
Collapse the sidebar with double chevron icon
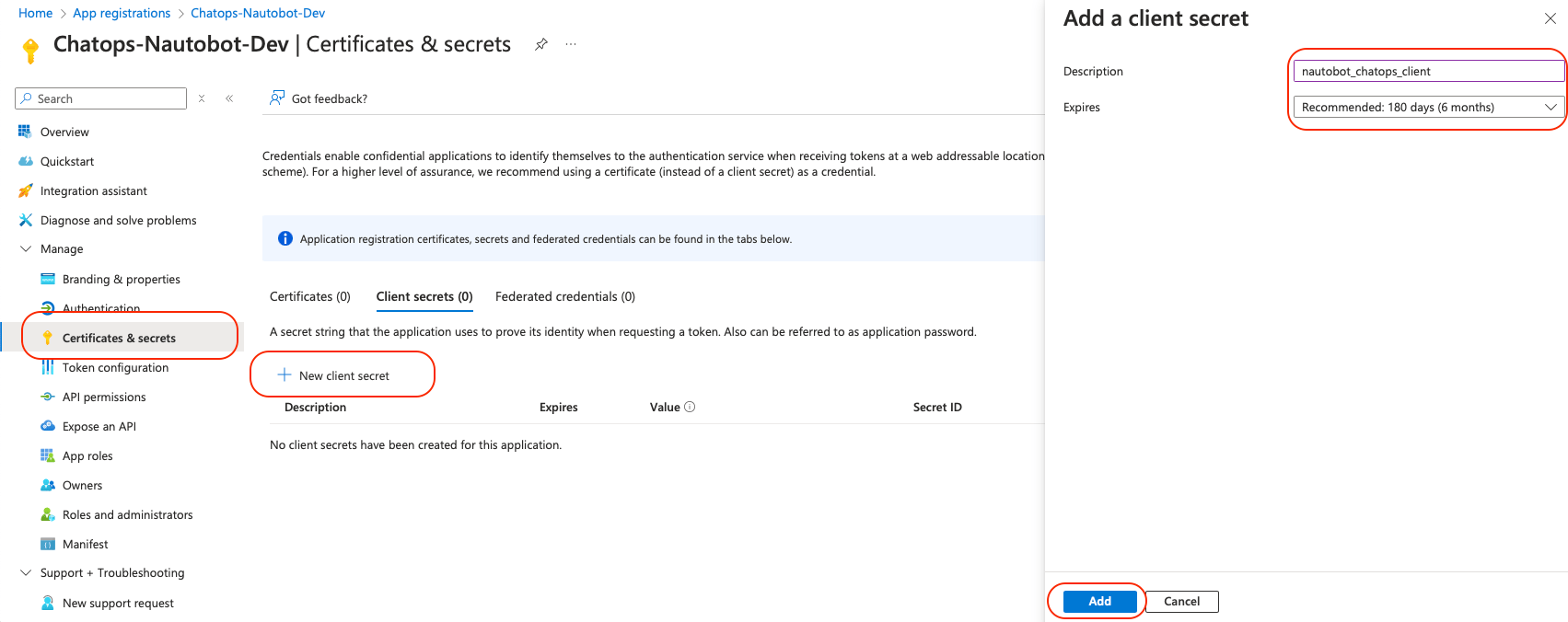coord(229,98)
